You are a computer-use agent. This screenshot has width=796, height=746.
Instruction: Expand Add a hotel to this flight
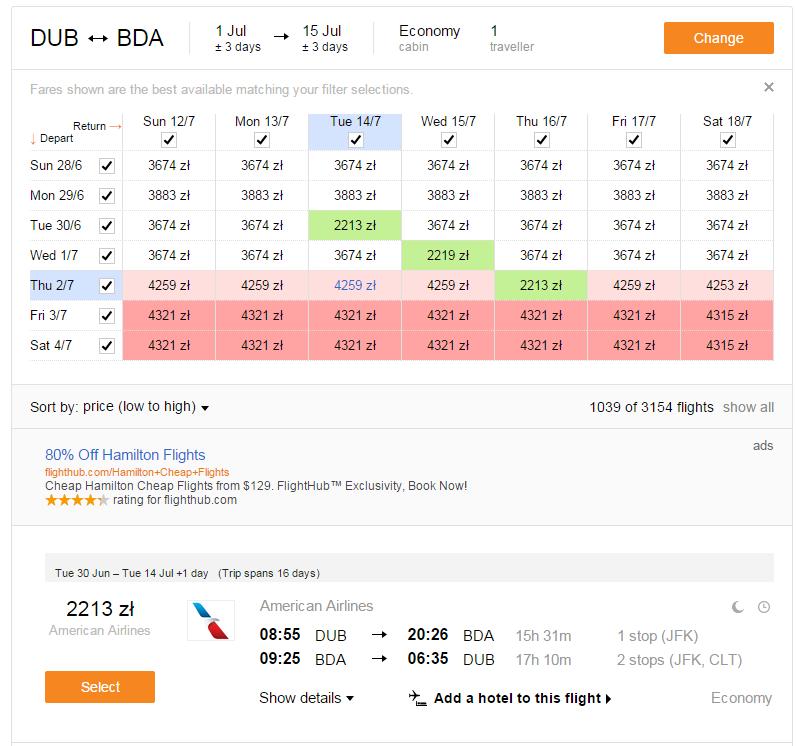tap(522, 698)
